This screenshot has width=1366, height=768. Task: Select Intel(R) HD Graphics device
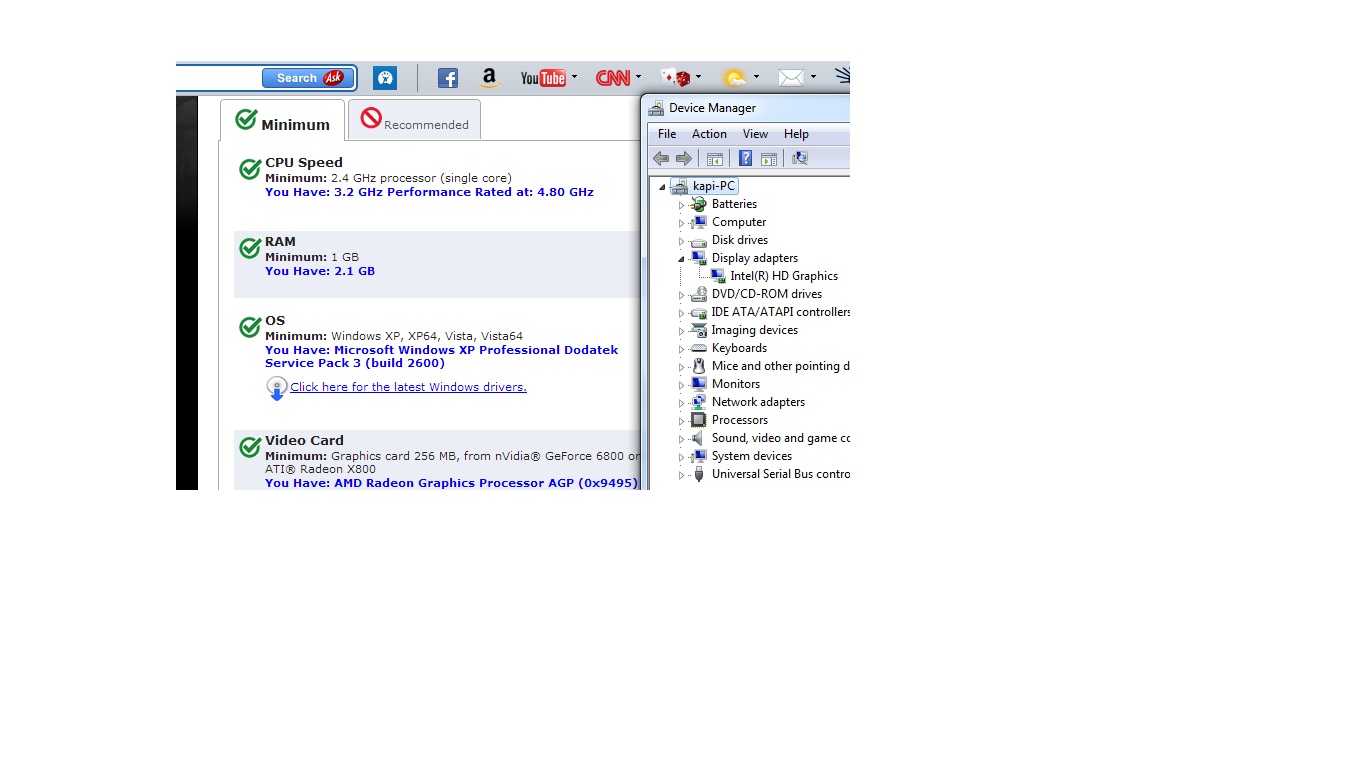click(784, 276)
